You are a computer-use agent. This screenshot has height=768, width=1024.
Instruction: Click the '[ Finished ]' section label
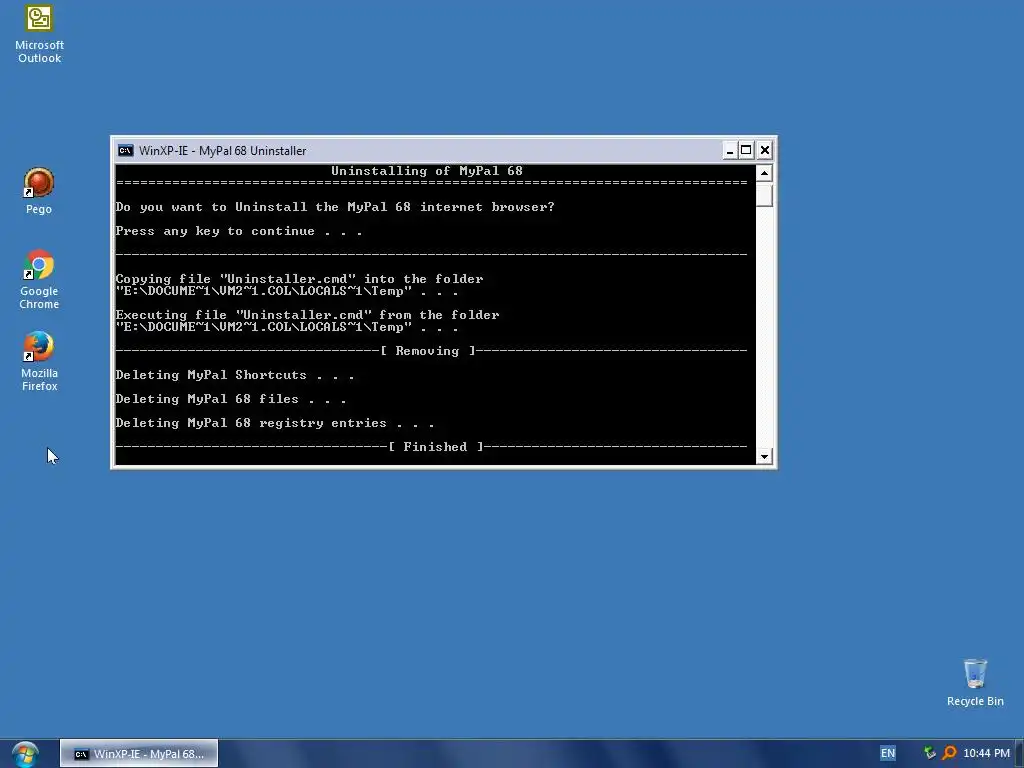coord(436,447)
